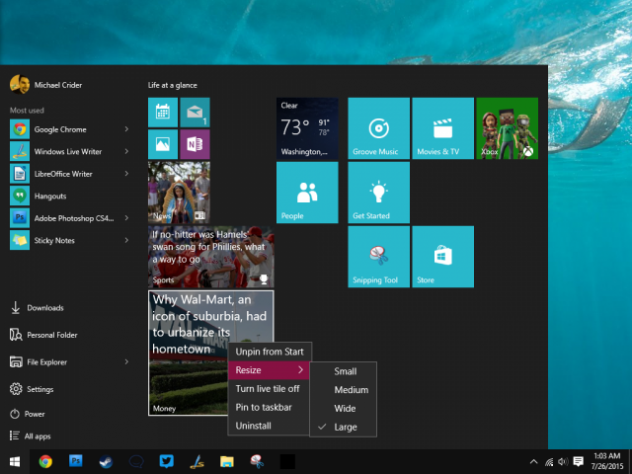
Task: Turn live tile off for Money
Action: (266, 389)
